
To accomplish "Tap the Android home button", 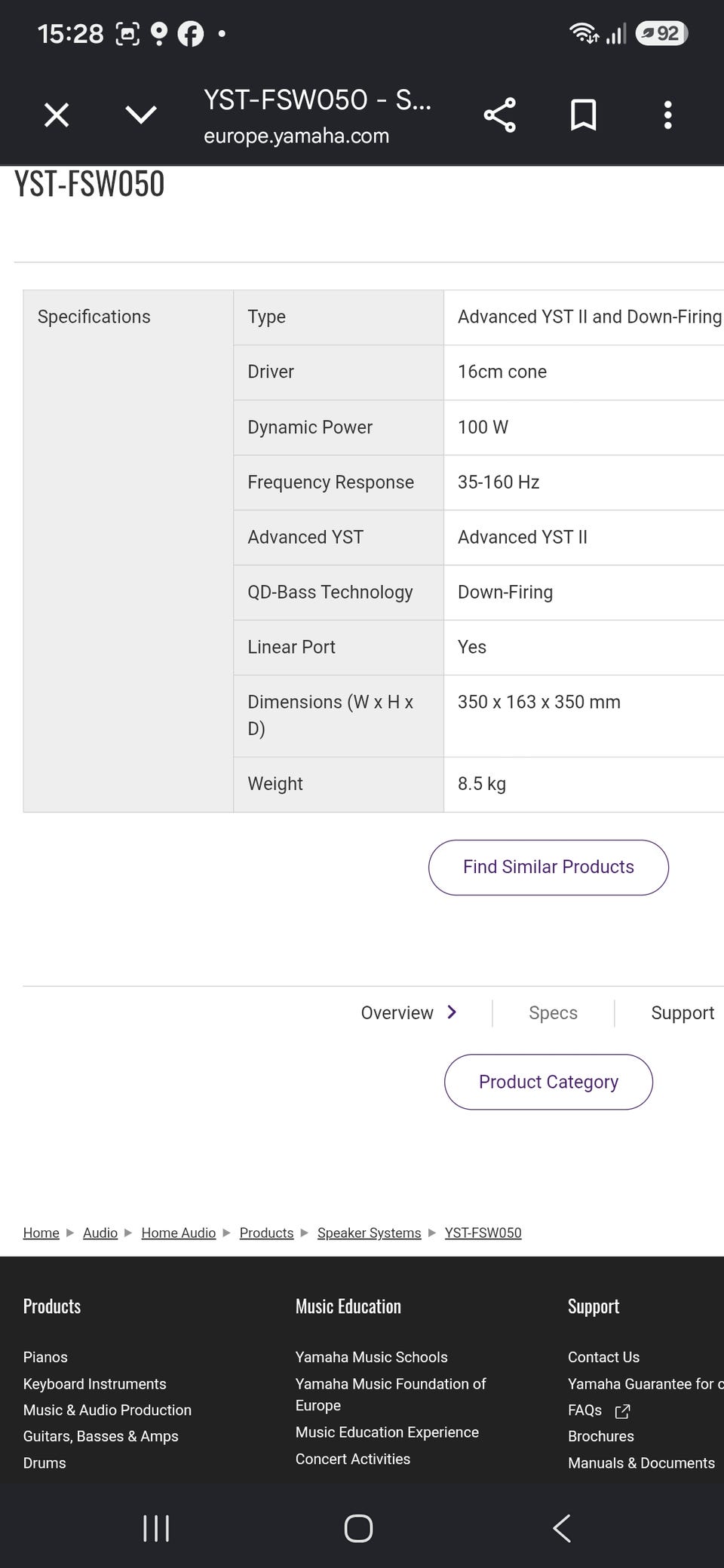I will 358,1528.
